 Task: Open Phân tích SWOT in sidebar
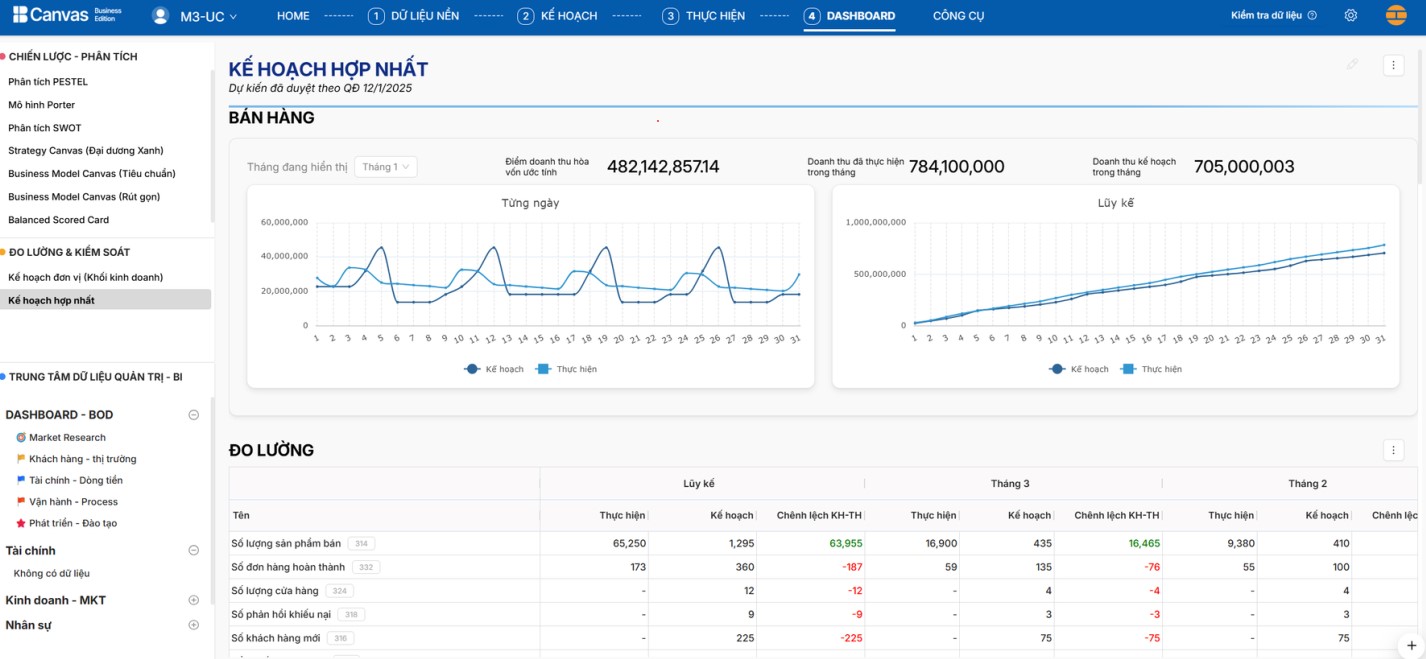point(45,128)
